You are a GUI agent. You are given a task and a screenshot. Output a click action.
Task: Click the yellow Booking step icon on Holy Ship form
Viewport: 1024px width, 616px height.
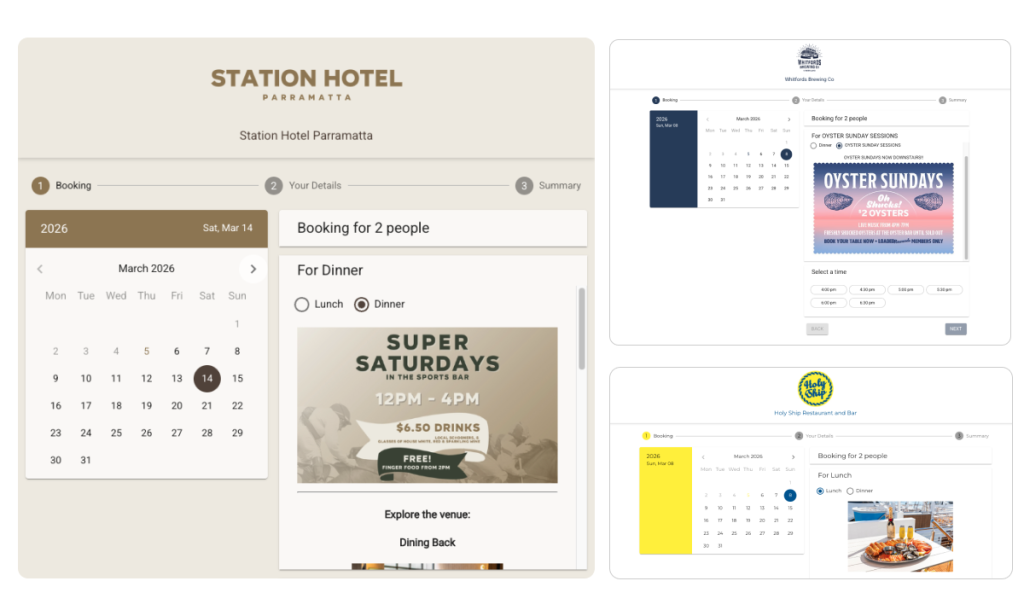[646, 437]
